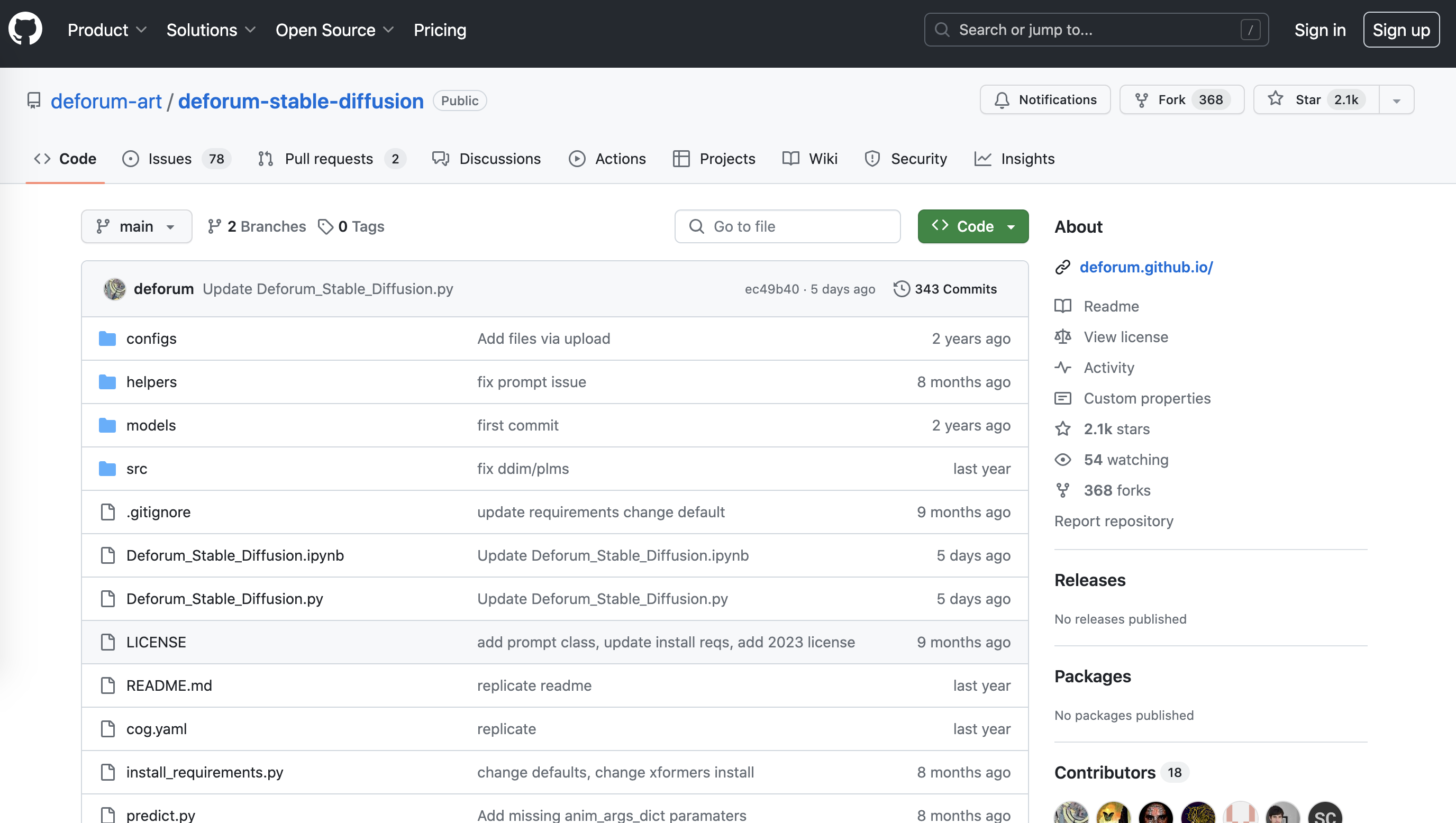Click the Fork icon button
The width and height of the screenshot is (1456, 823).
pos(1141,100)
